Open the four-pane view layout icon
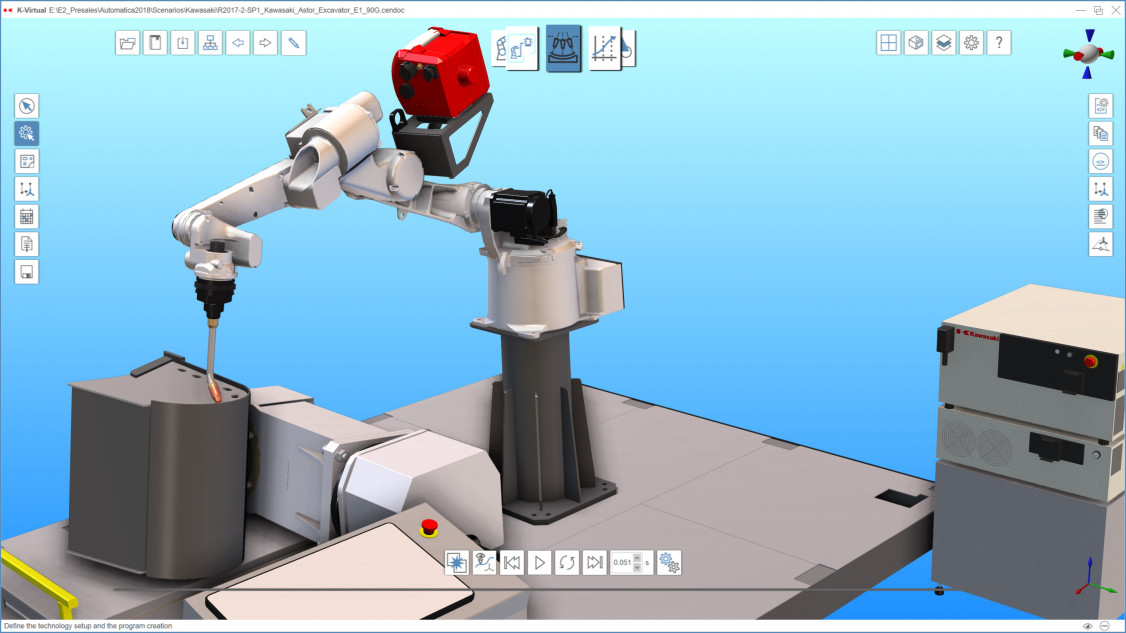Image resolution: width=1126 pixels, height=633 pixels. pos(888,43)
